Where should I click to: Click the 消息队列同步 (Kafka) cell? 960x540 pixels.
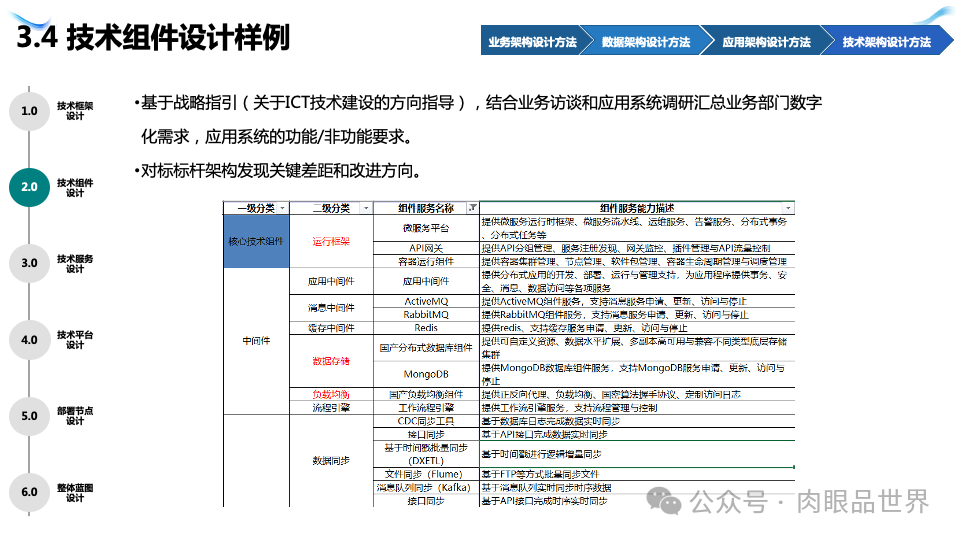click(426, 487)
